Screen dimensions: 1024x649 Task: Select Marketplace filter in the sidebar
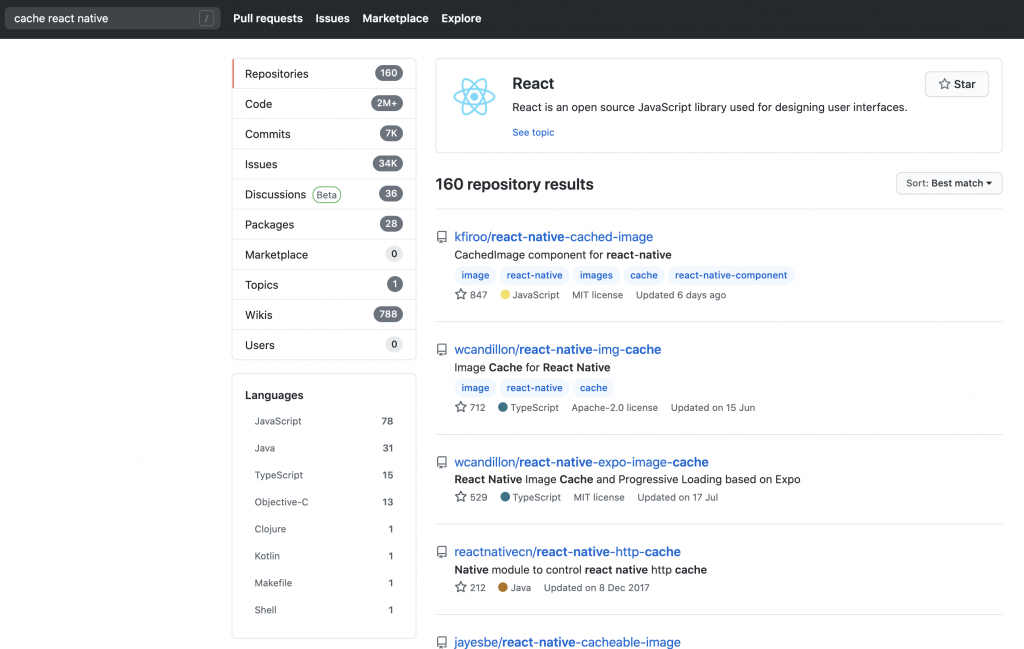324,254
